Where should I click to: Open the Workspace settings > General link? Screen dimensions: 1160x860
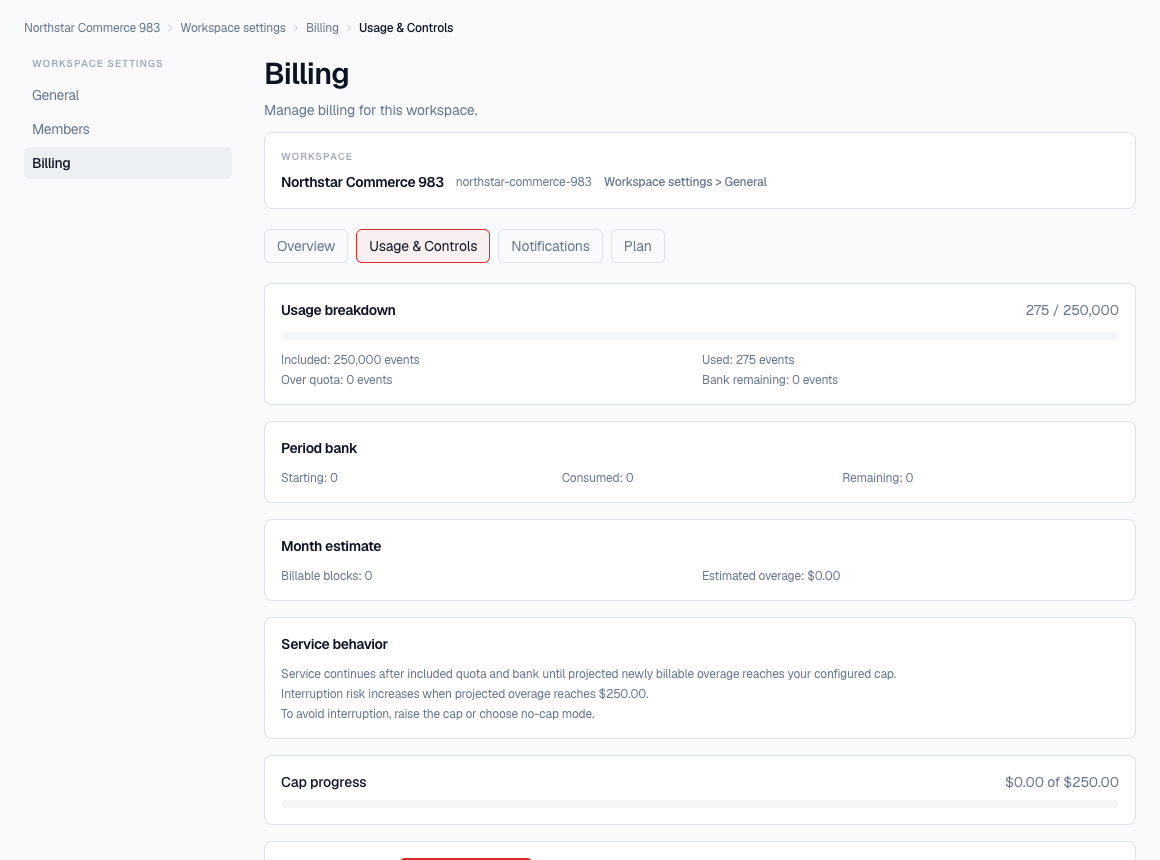point(685,181)
